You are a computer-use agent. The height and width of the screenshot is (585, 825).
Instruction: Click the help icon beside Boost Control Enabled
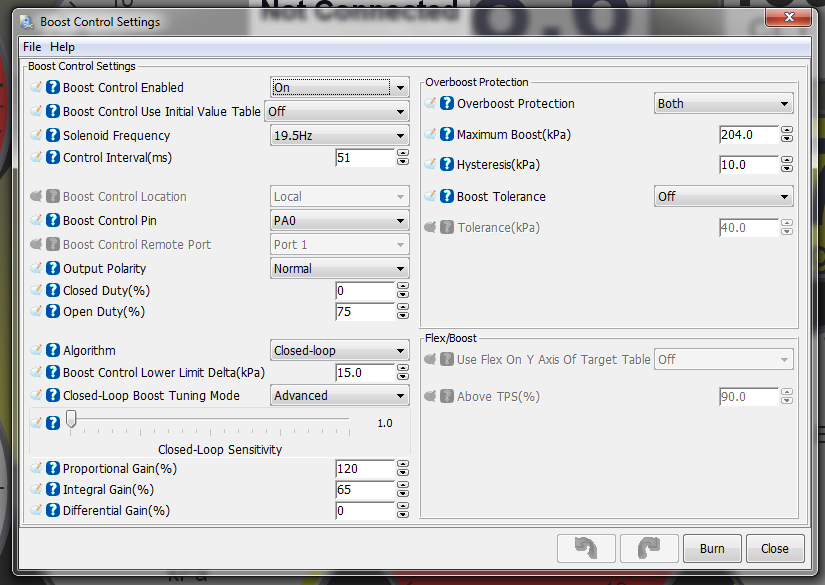click(51, 87)
